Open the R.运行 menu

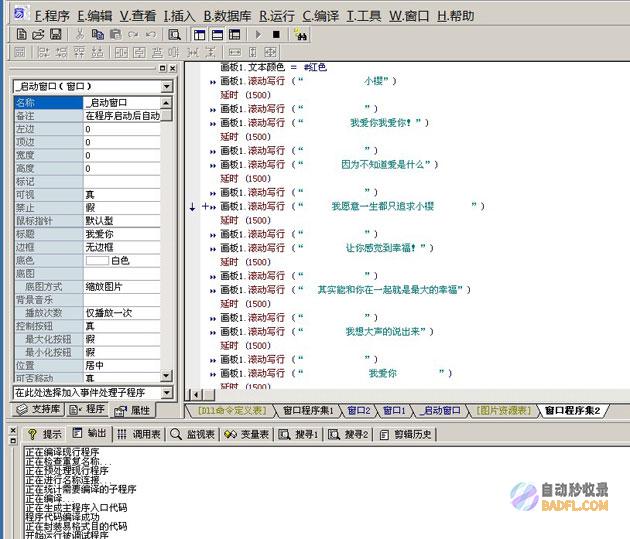point(276,16)
